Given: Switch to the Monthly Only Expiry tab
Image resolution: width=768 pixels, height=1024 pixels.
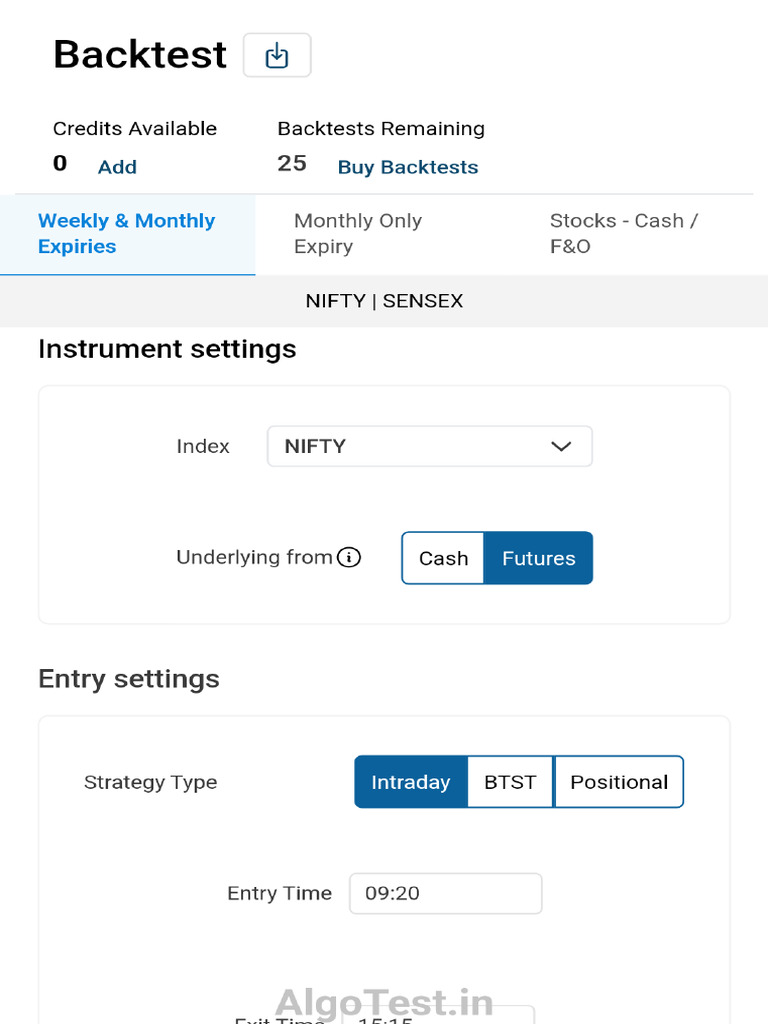Looking at the screenshot, I should (x=358, y=234).
